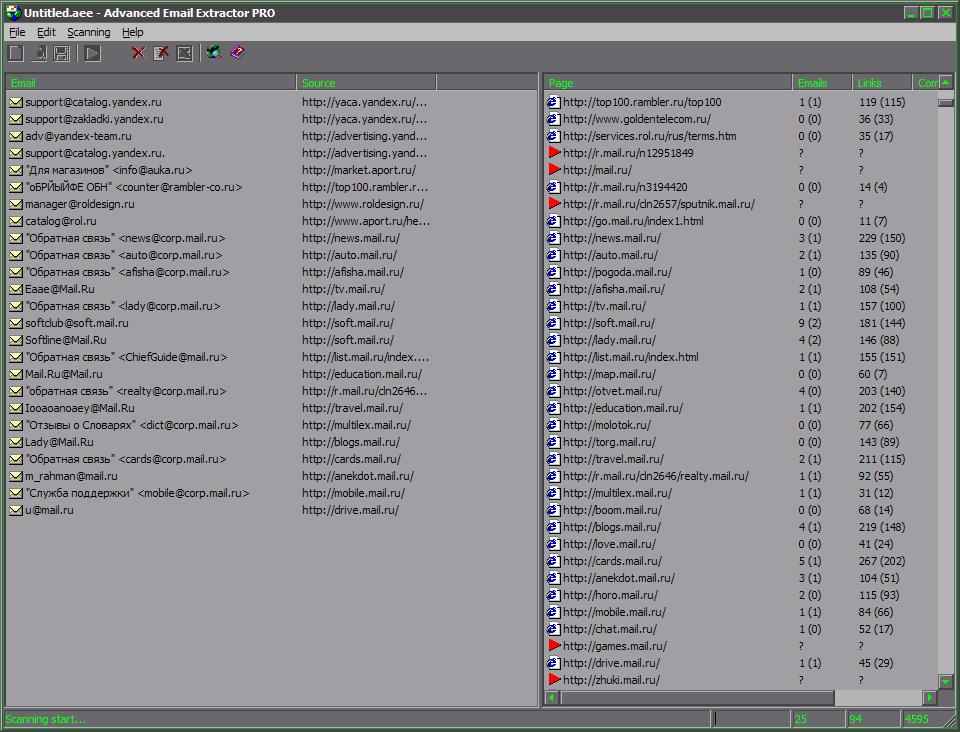960x732 pixels.
Task: Click red arrow icon beside http://r.mail.ru/n12951849
Action: [554, 152]
